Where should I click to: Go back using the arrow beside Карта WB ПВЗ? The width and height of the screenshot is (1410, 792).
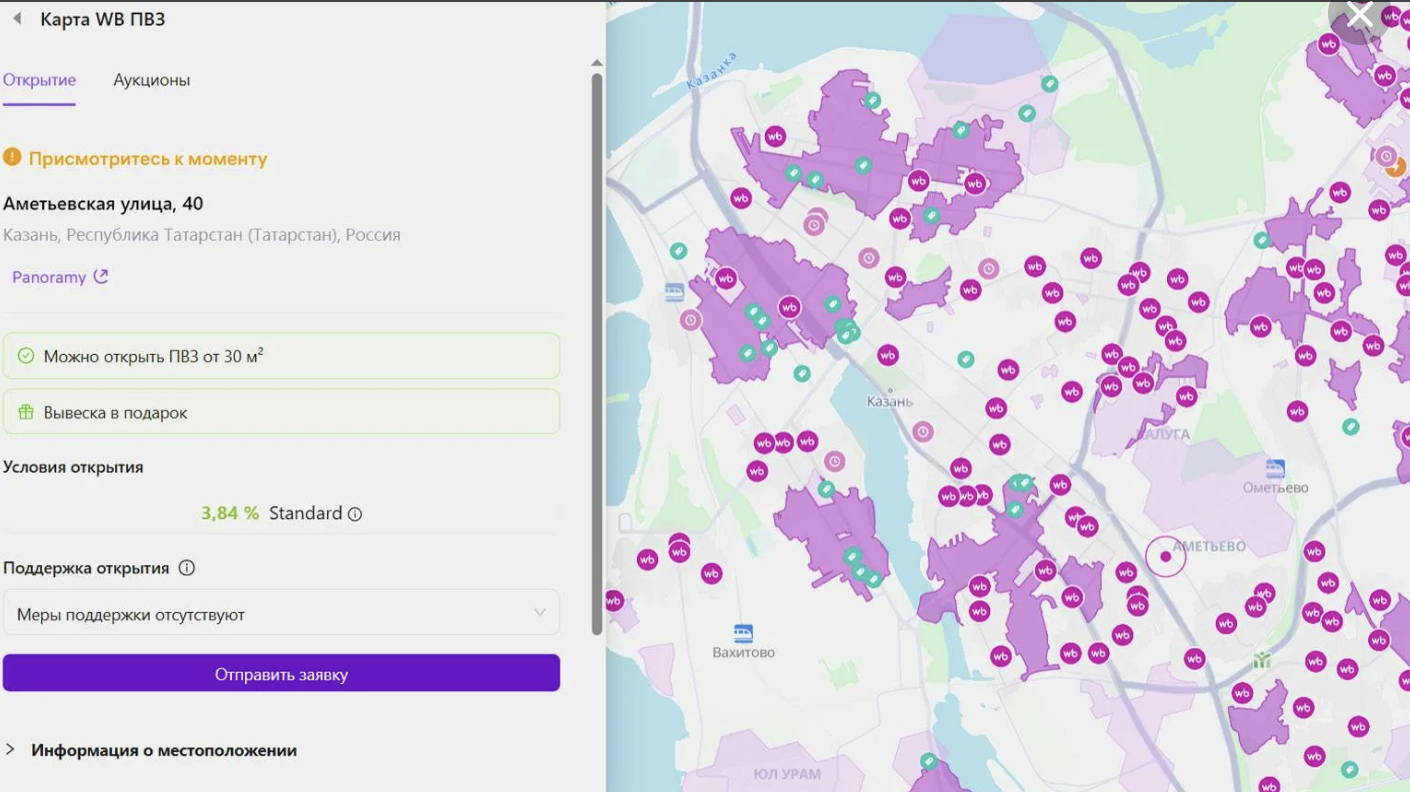[17, 19]
